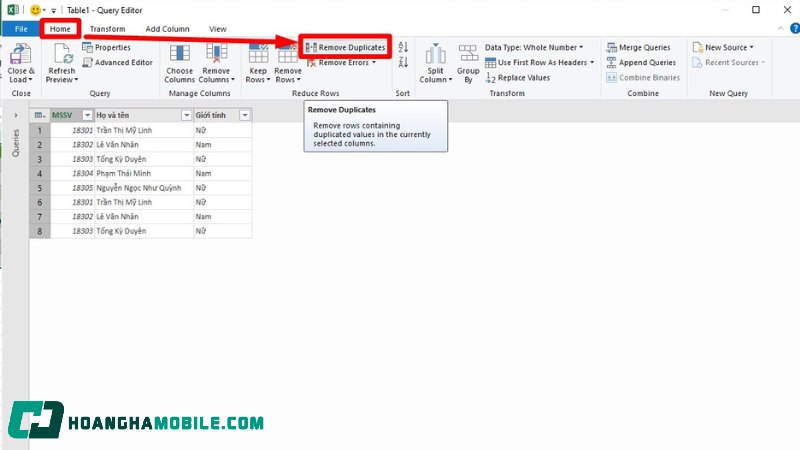Open the quick access toolbar dropdown
Screen dimensions: 800x450
54,10
